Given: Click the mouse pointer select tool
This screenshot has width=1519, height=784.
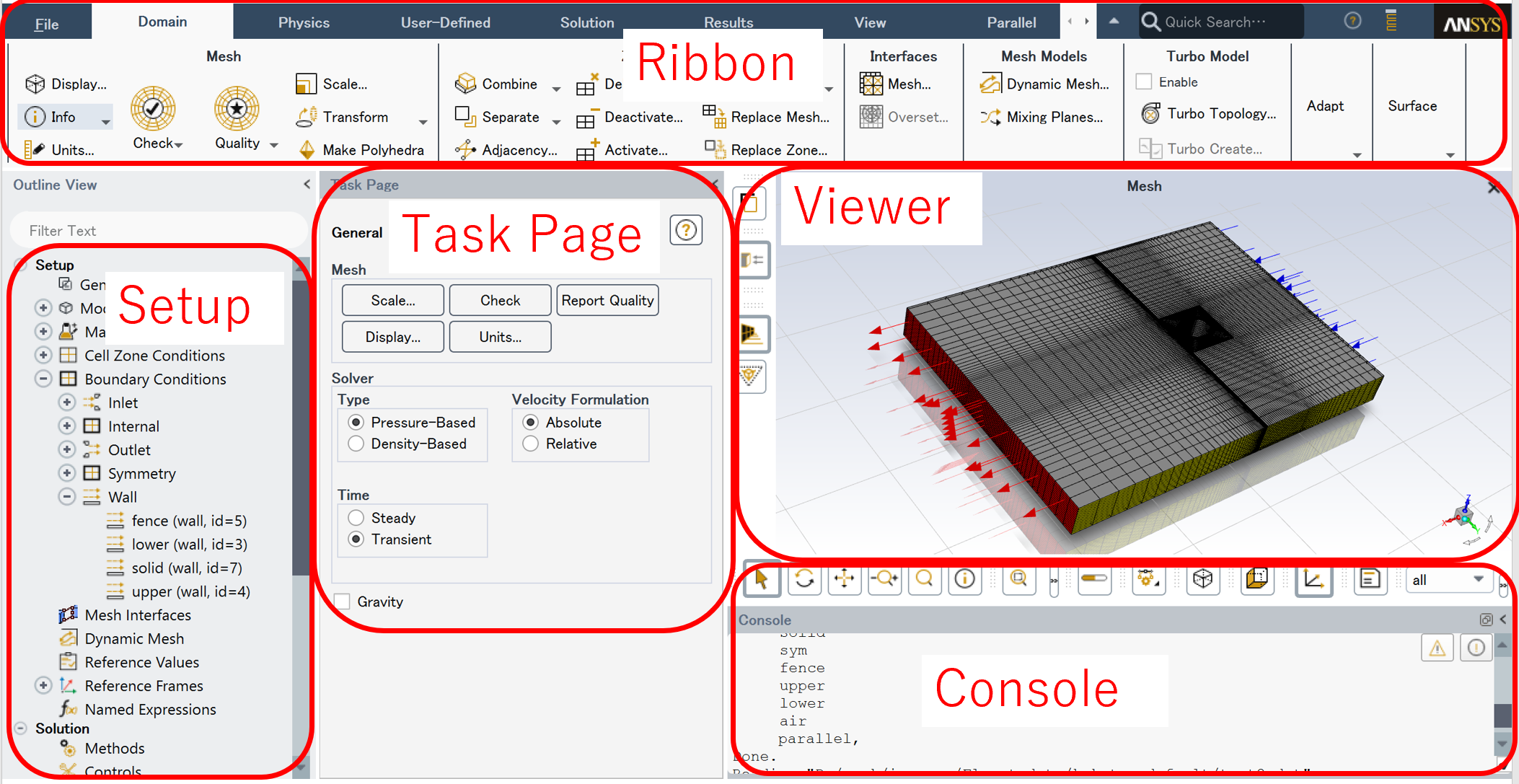Looking at the screenshot, I should point(762,579).
